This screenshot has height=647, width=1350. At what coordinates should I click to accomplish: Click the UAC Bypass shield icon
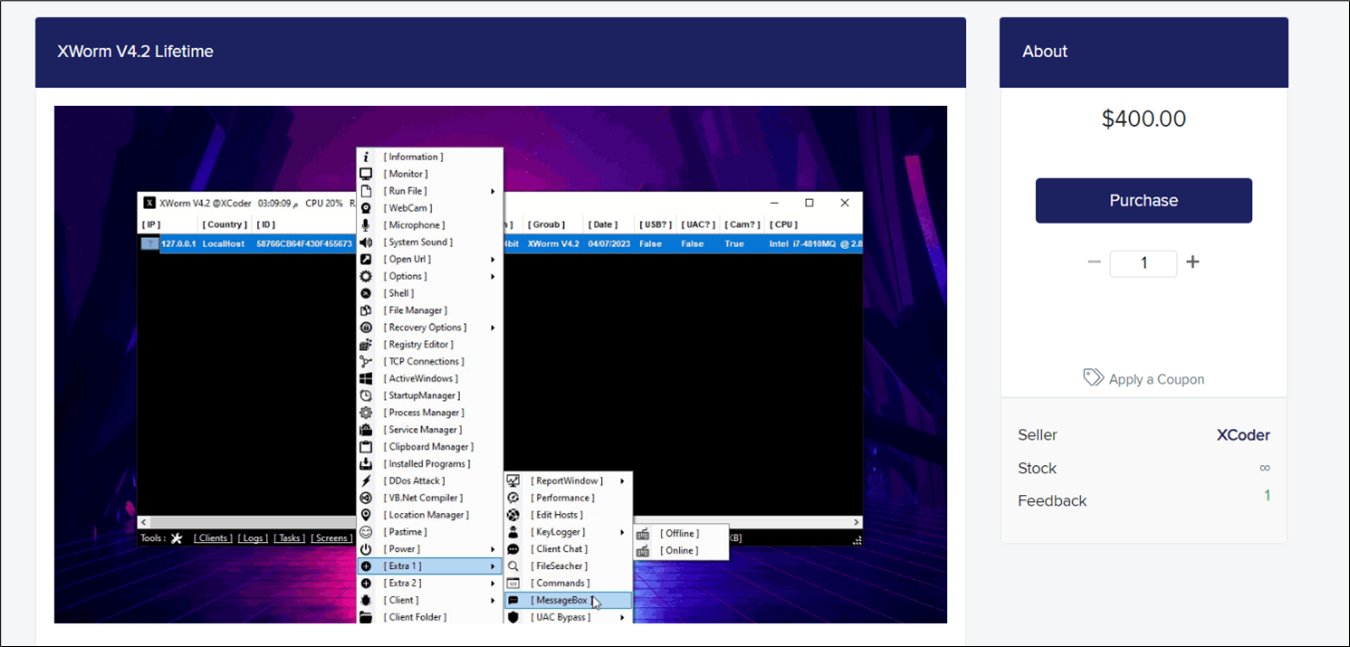point(513,616)
